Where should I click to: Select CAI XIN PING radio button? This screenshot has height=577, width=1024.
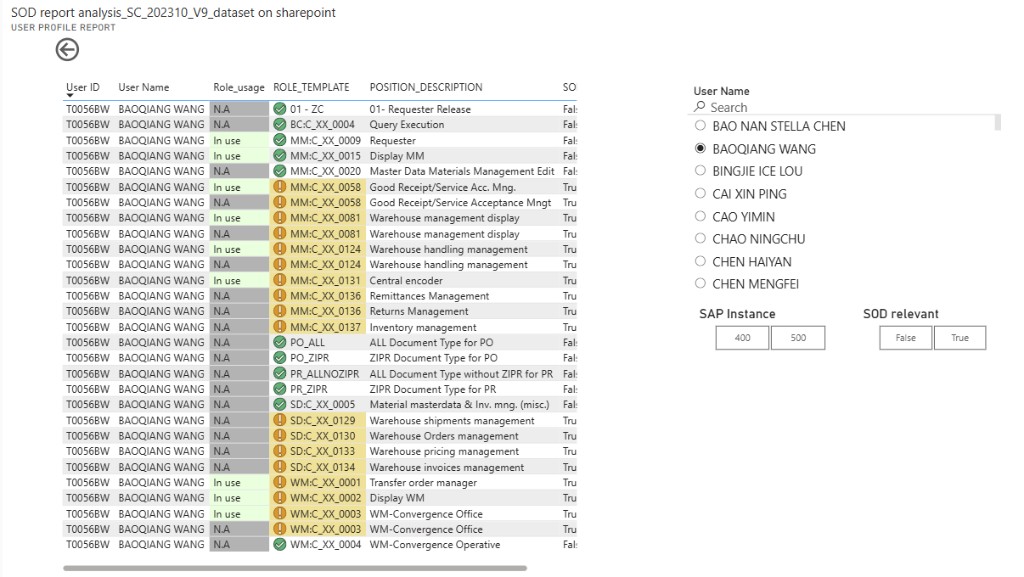700,193
